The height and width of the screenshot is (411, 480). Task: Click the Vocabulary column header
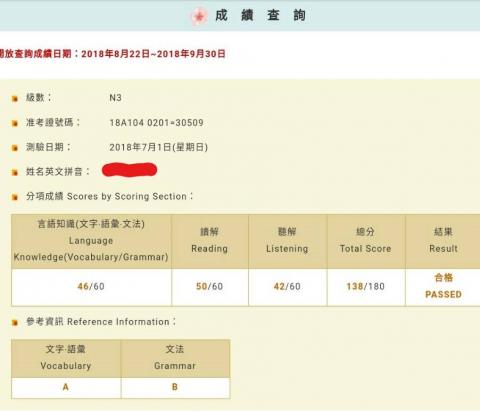coord(66,359)
